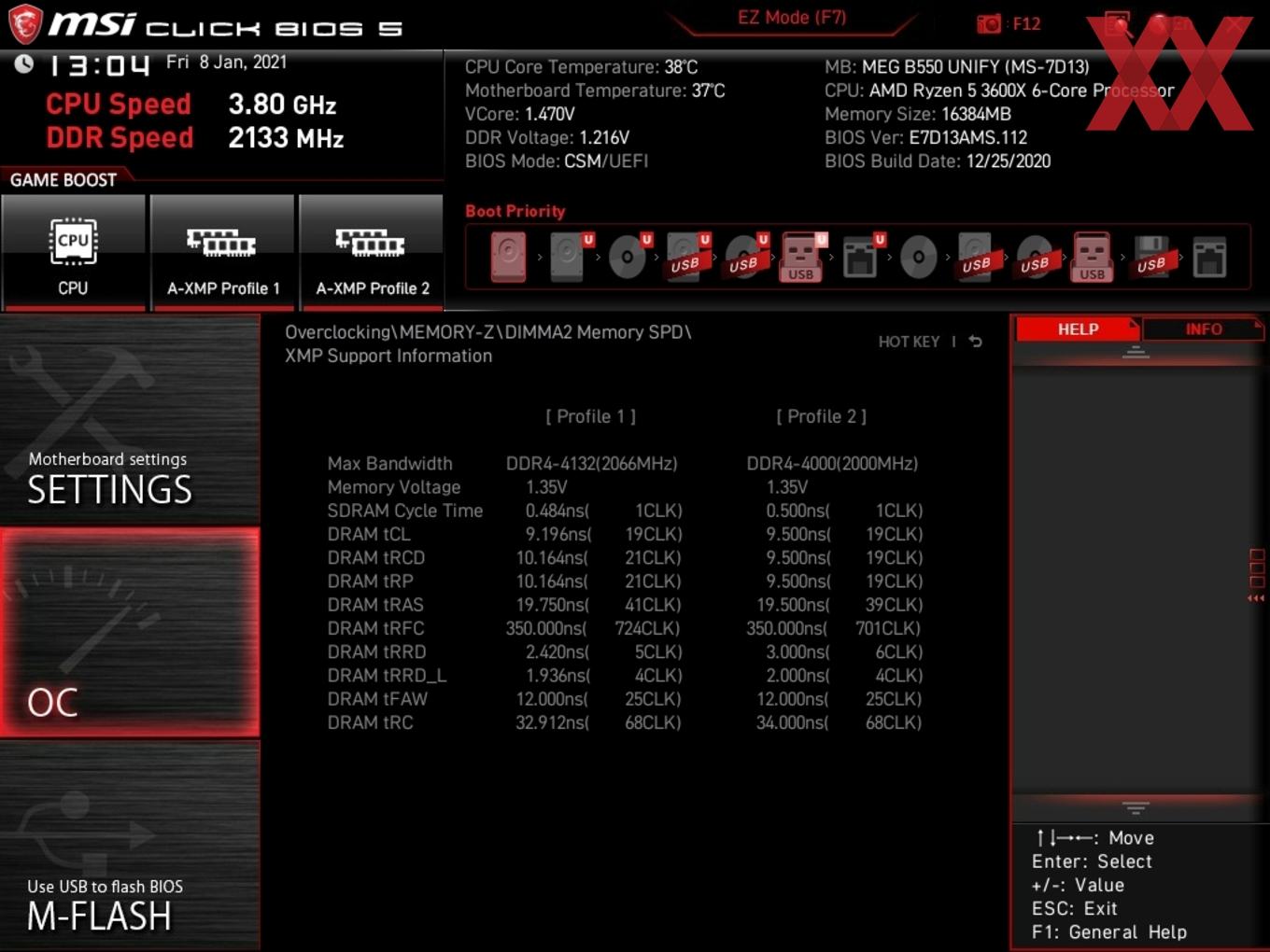Viewport: 1270px width, 952px height.
Task: Click the DDR4-4000(2000MHz) value
Action: [832, 464]
